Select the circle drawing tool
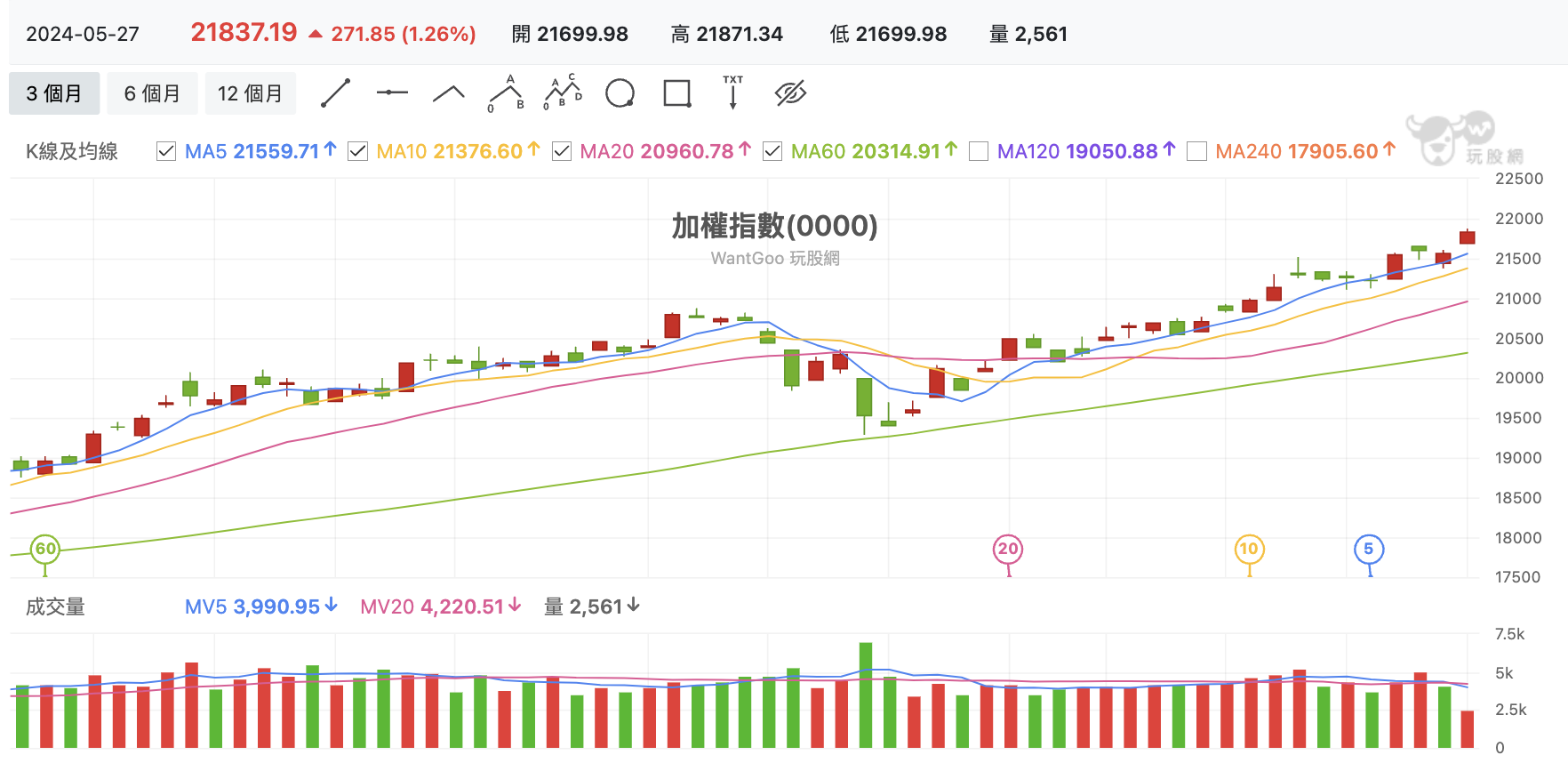The height and width of the screenshot is (763, 1568). click(x=620, y=93)
